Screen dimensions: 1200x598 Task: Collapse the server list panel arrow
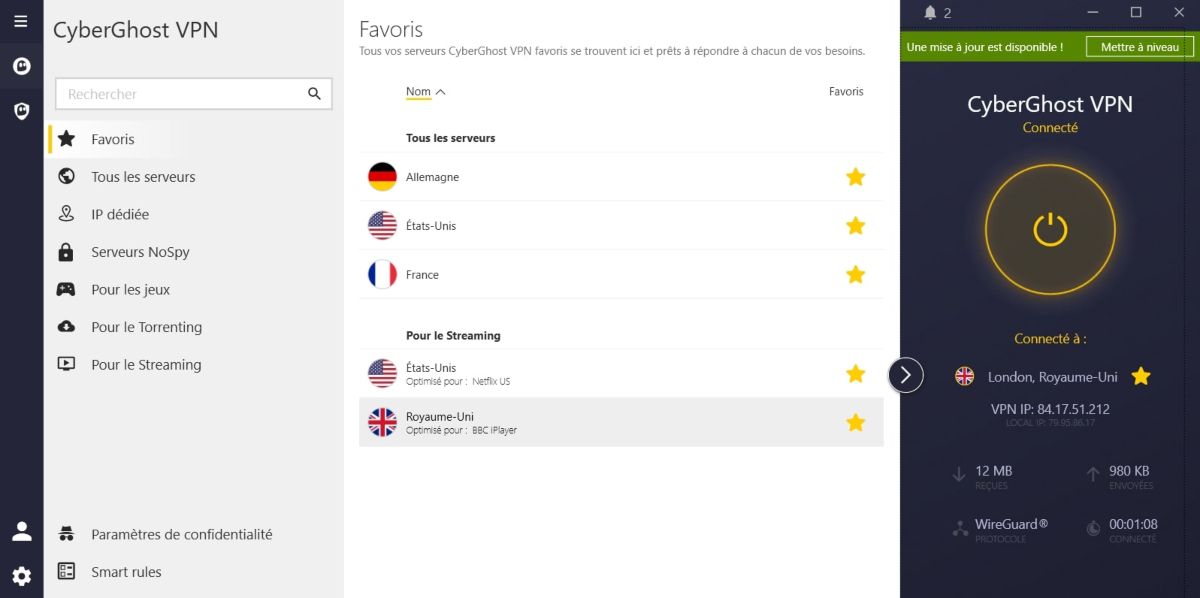click(x=906, y=375)
